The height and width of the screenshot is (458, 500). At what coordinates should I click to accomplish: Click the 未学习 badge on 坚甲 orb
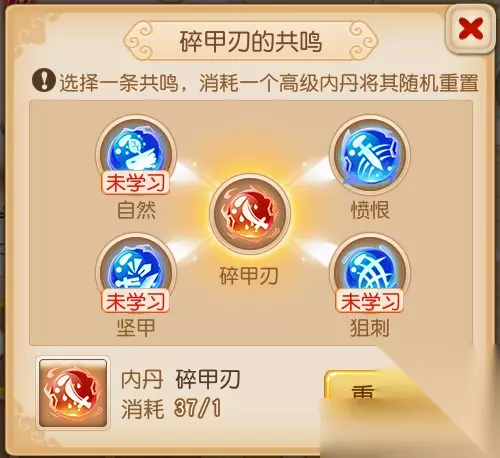135,301
